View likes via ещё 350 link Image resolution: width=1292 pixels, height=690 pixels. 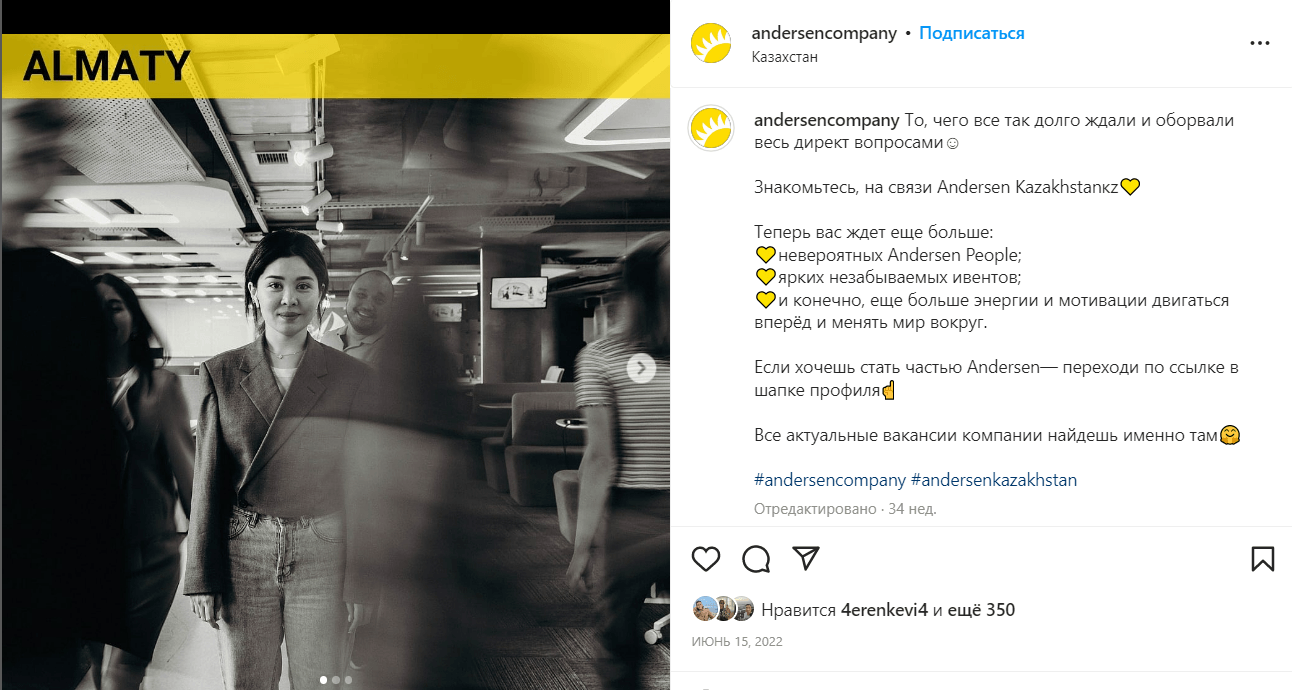(983, 610)
